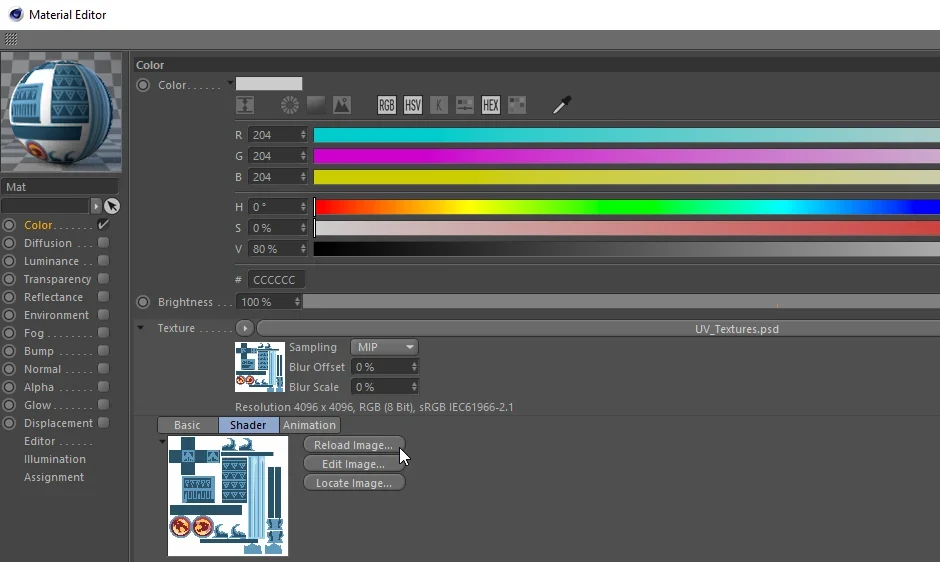Click the hex value CCCCCC field
This screenshot has height=562, width=940.
tap(276, 280)
